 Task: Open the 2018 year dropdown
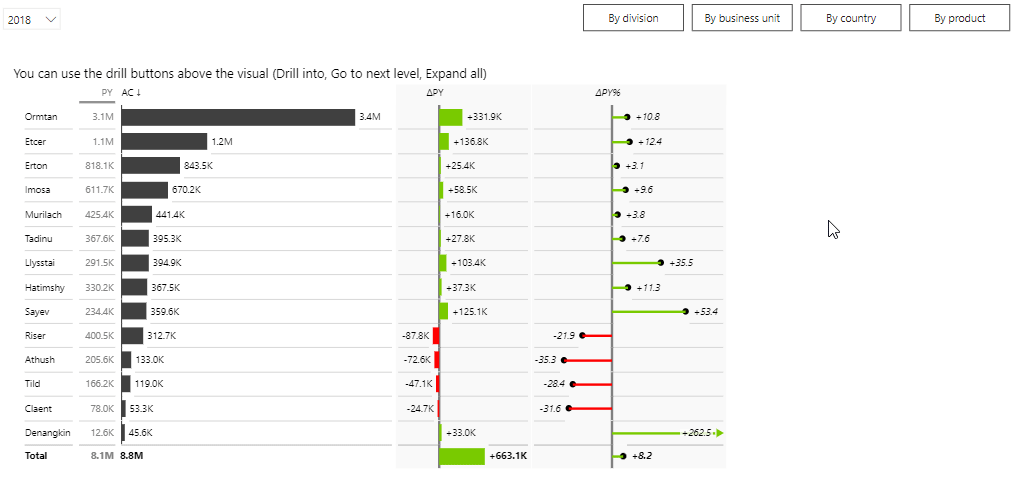coord(32,20)
